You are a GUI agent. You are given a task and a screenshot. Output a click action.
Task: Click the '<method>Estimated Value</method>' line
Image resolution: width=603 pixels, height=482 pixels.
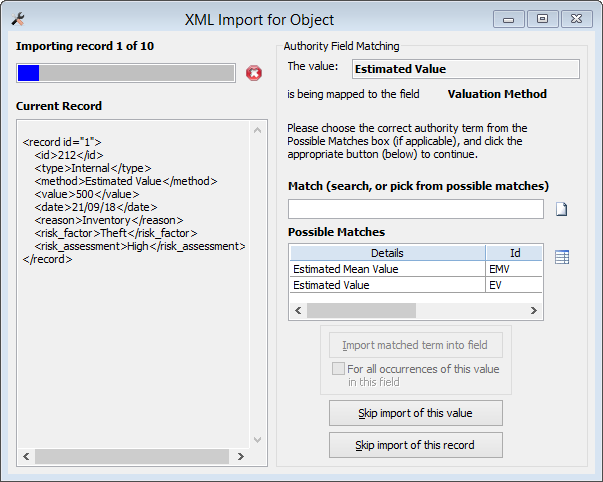click(x=126, y=181)
